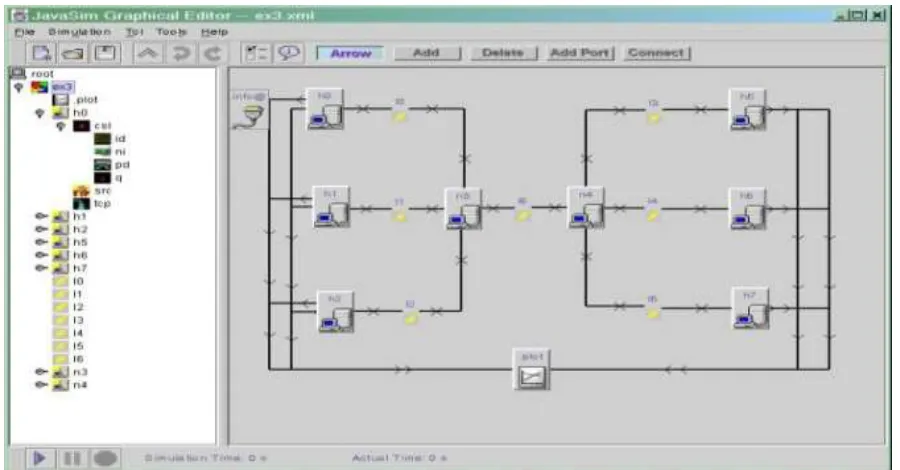Click the New file toolbar icon
The width and height of the screenshot is (900, 470).
coord(42,53)
